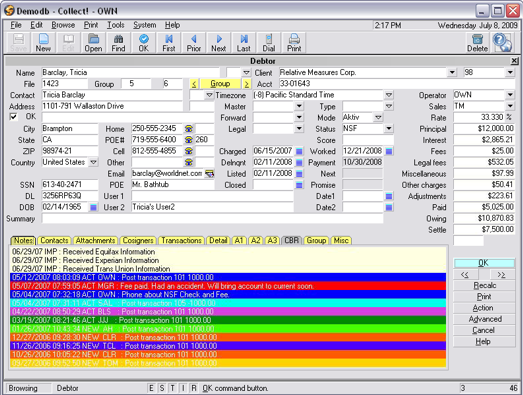Viewport: 523px width, 395px height.
Task: Launch Find via the binoculars icon
Action: pos(118,43)
